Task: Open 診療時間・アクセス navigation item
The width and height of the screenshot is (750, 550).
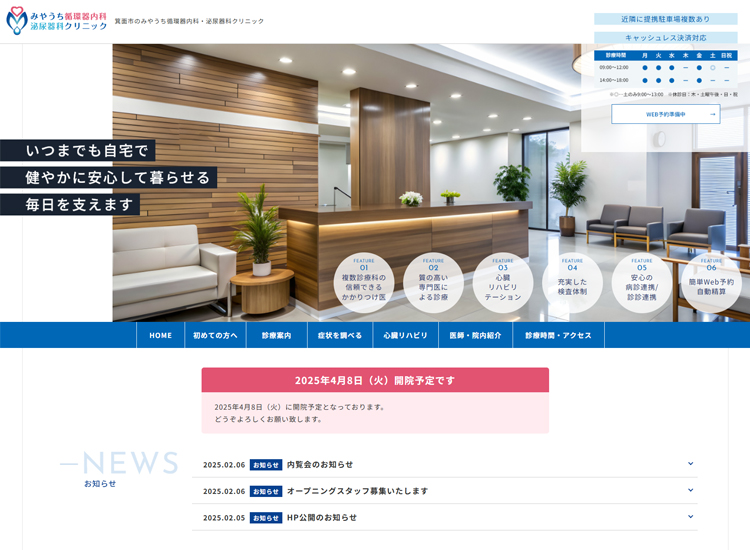Action: click(558, 335)
